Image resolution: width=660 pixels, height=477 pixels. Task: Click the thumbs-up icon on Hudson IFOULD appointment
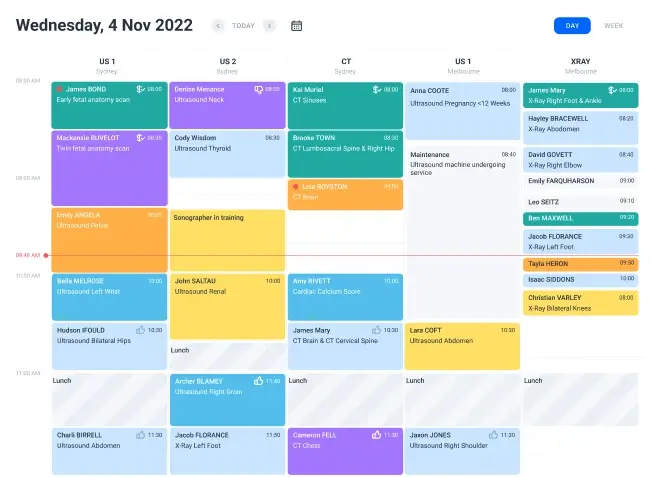(x=140, y=330)
